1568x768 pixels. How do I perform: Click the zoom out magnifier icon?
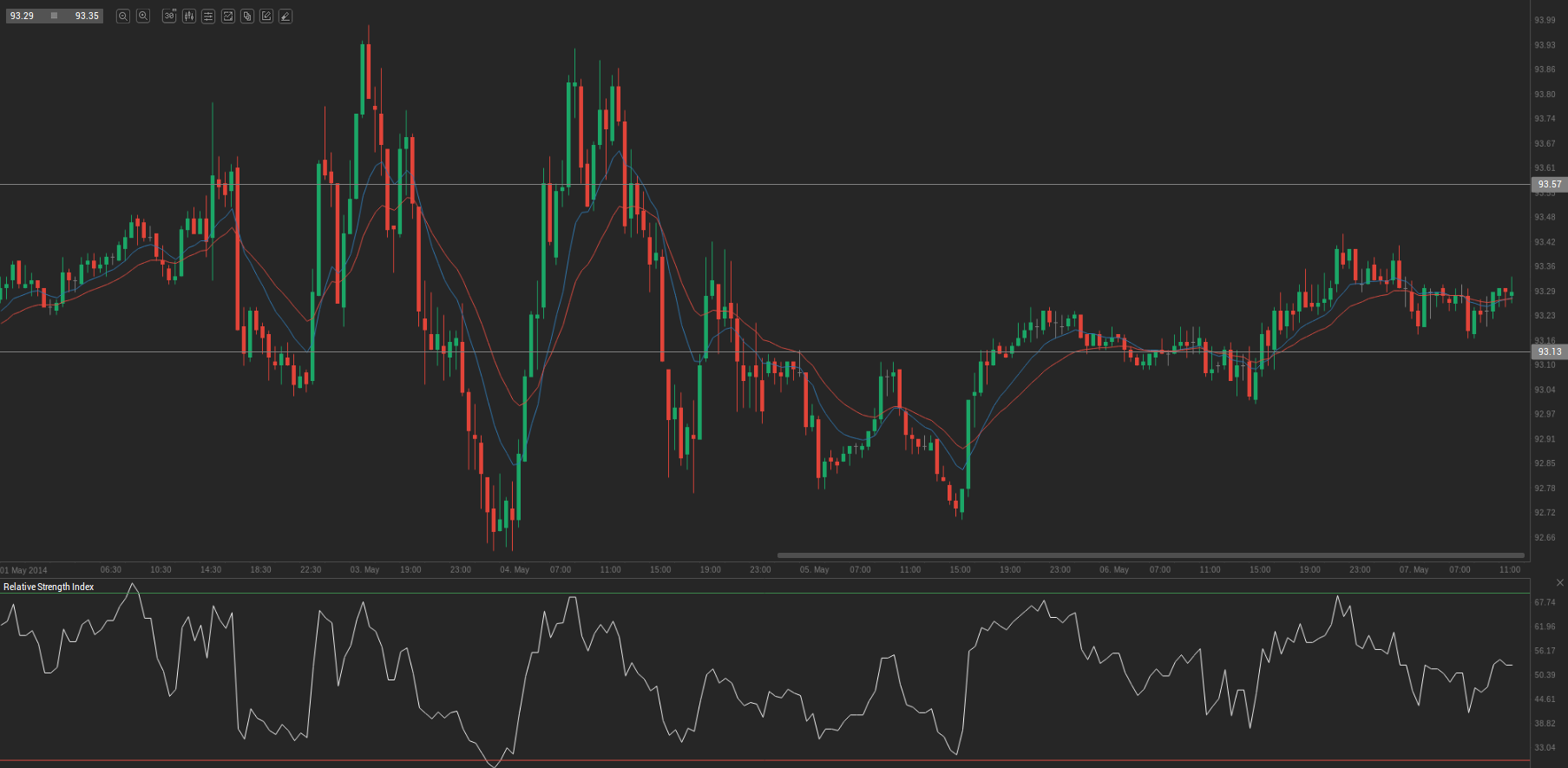pos(123,16)
